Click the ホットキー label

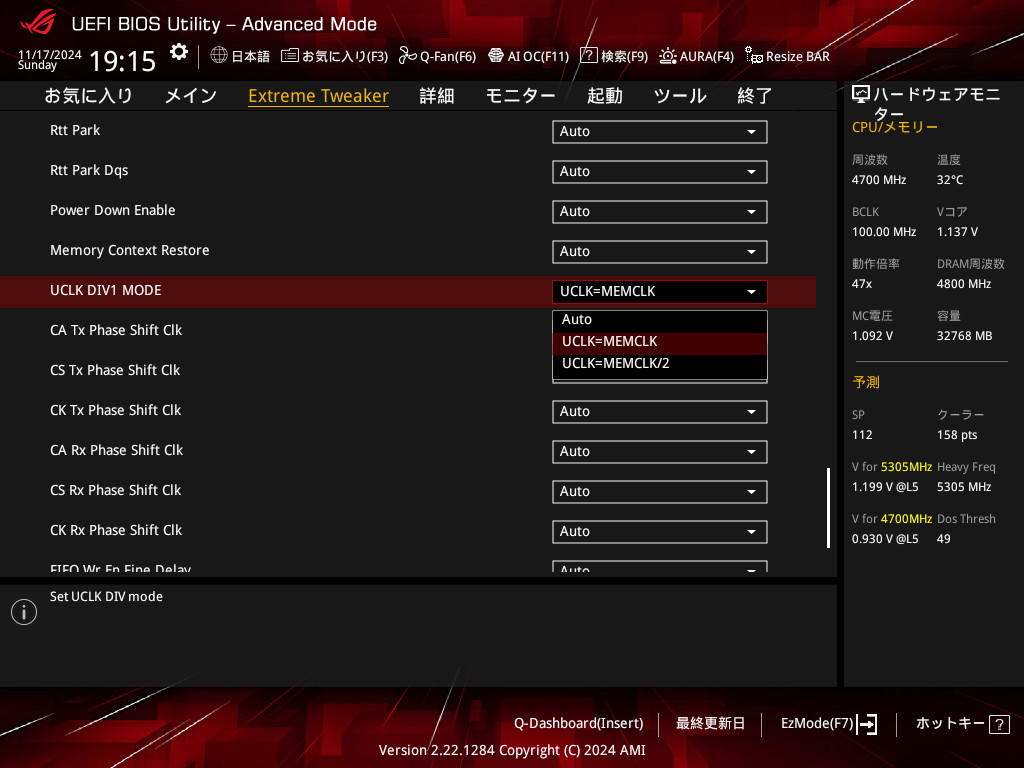point(950,724)
